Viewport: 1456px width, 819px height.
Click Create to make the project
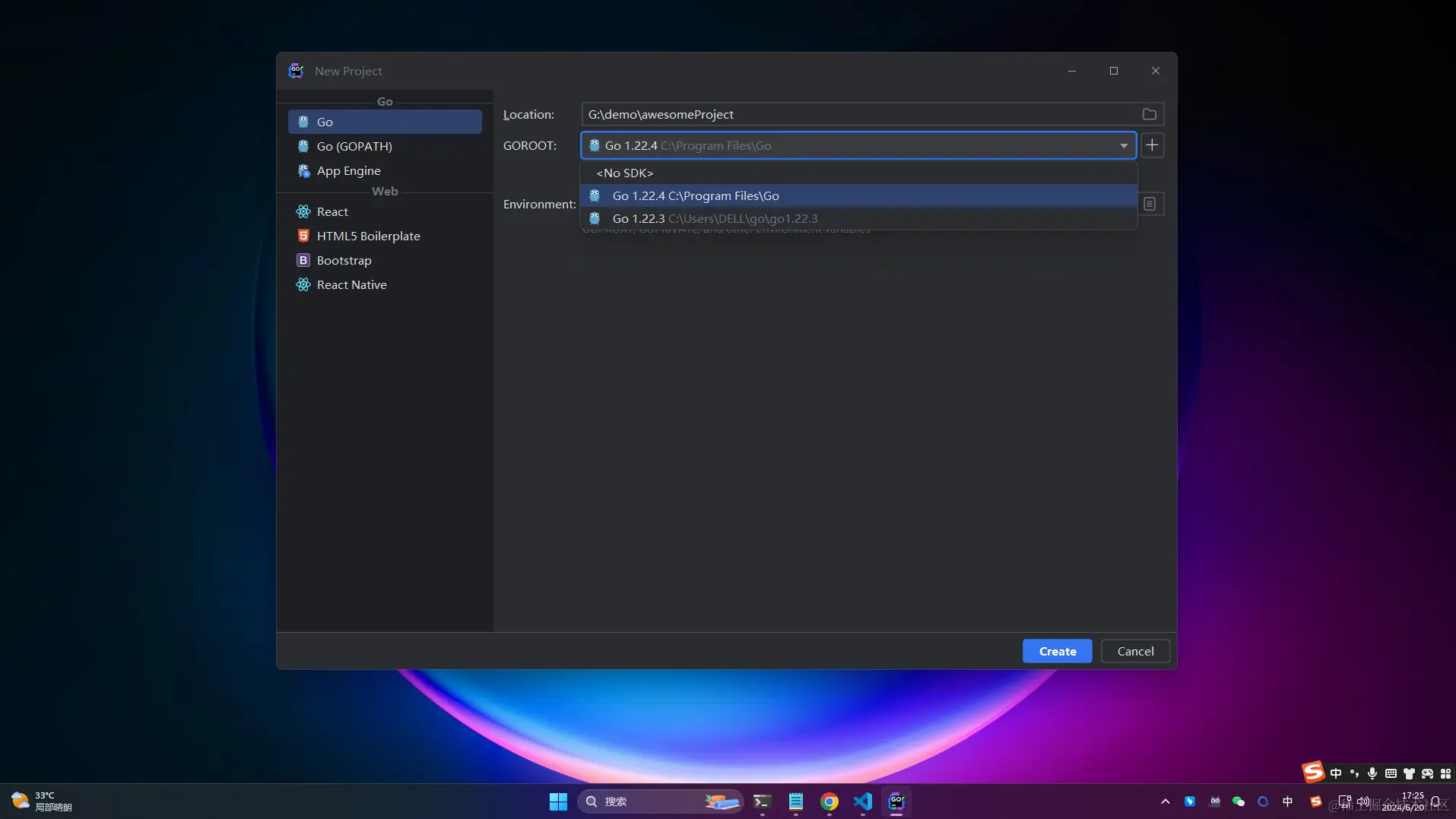tap(1058, 651)
